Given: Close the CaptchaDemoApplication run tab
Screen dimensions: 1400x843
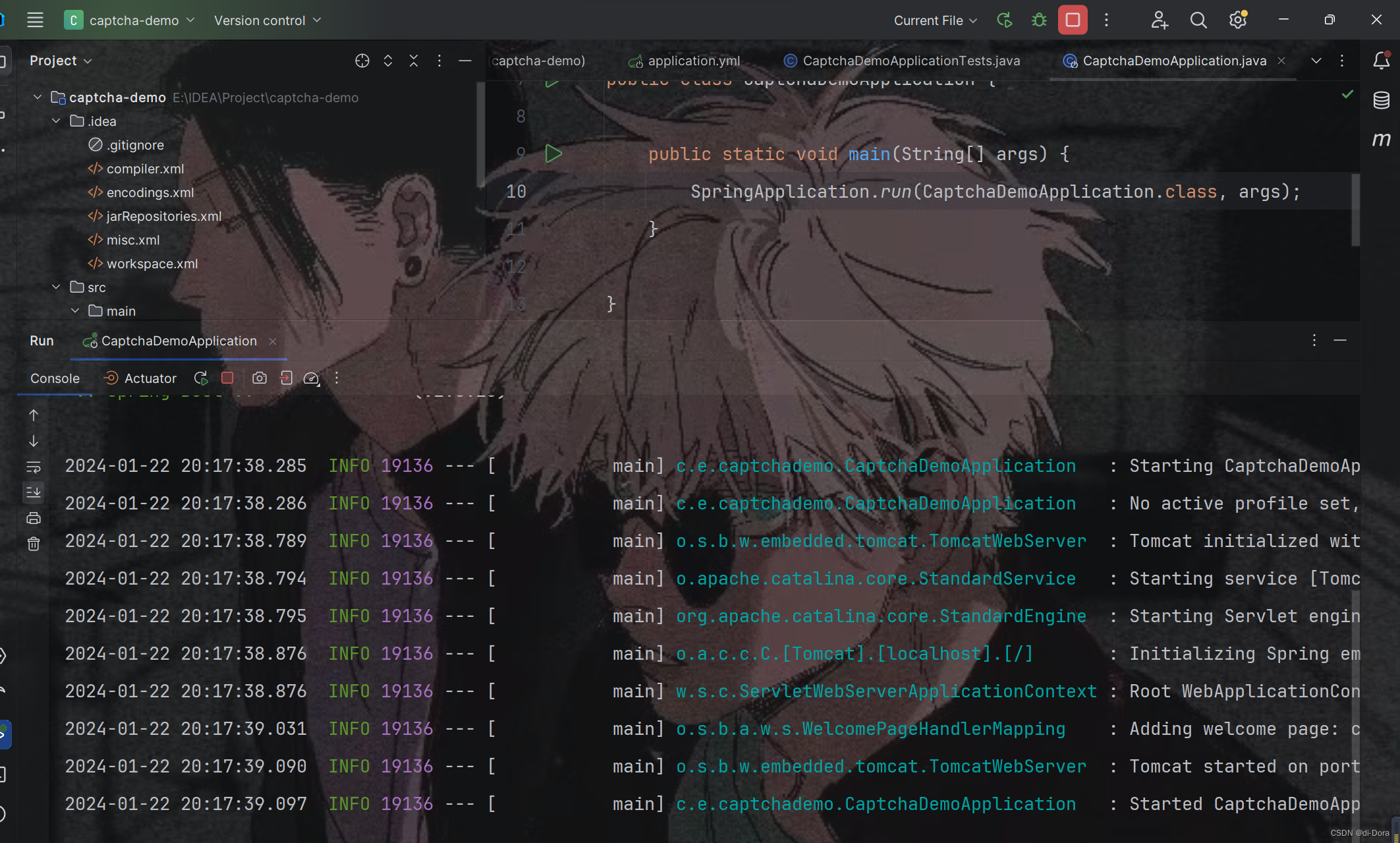Looking at the screenshot, I should pyautogui.click(x=273, y=341).
